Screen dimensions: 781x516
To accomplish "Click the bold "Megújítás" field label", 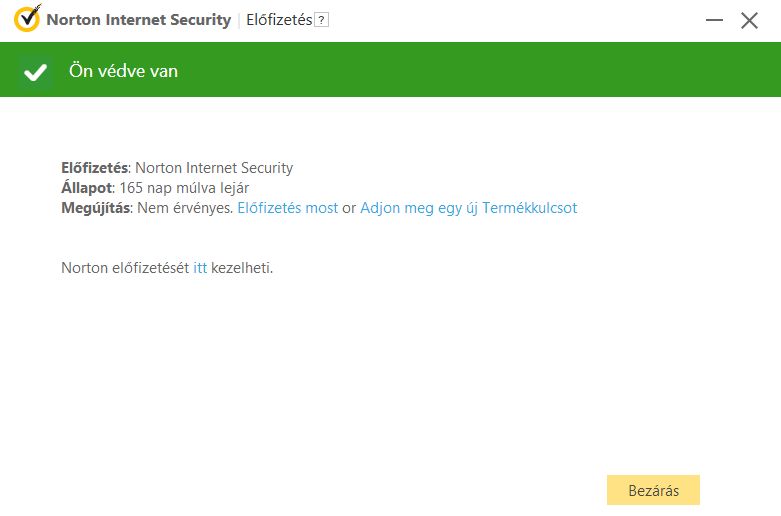I will (x=96, y=208).
